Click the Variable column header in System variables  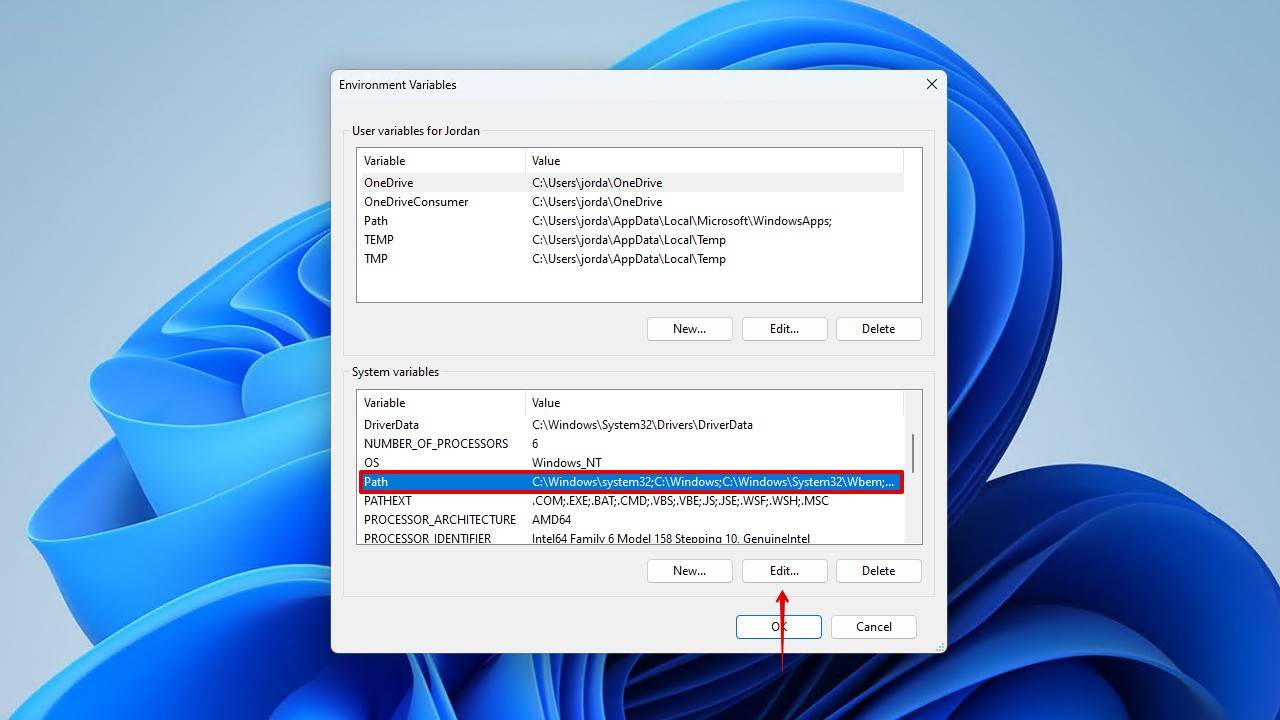click(x=441, y=403)
